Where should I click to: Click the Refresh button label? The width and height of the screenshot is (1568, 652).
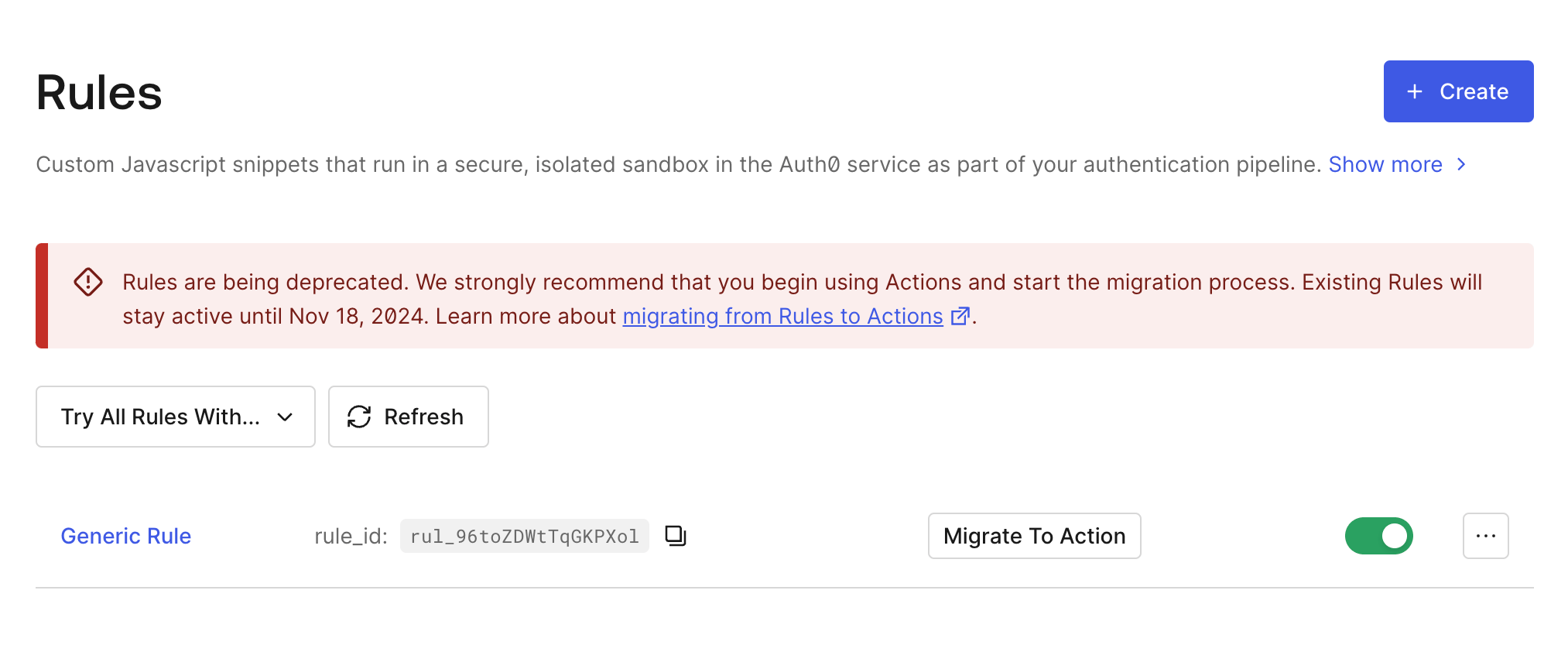coord(424,417)
